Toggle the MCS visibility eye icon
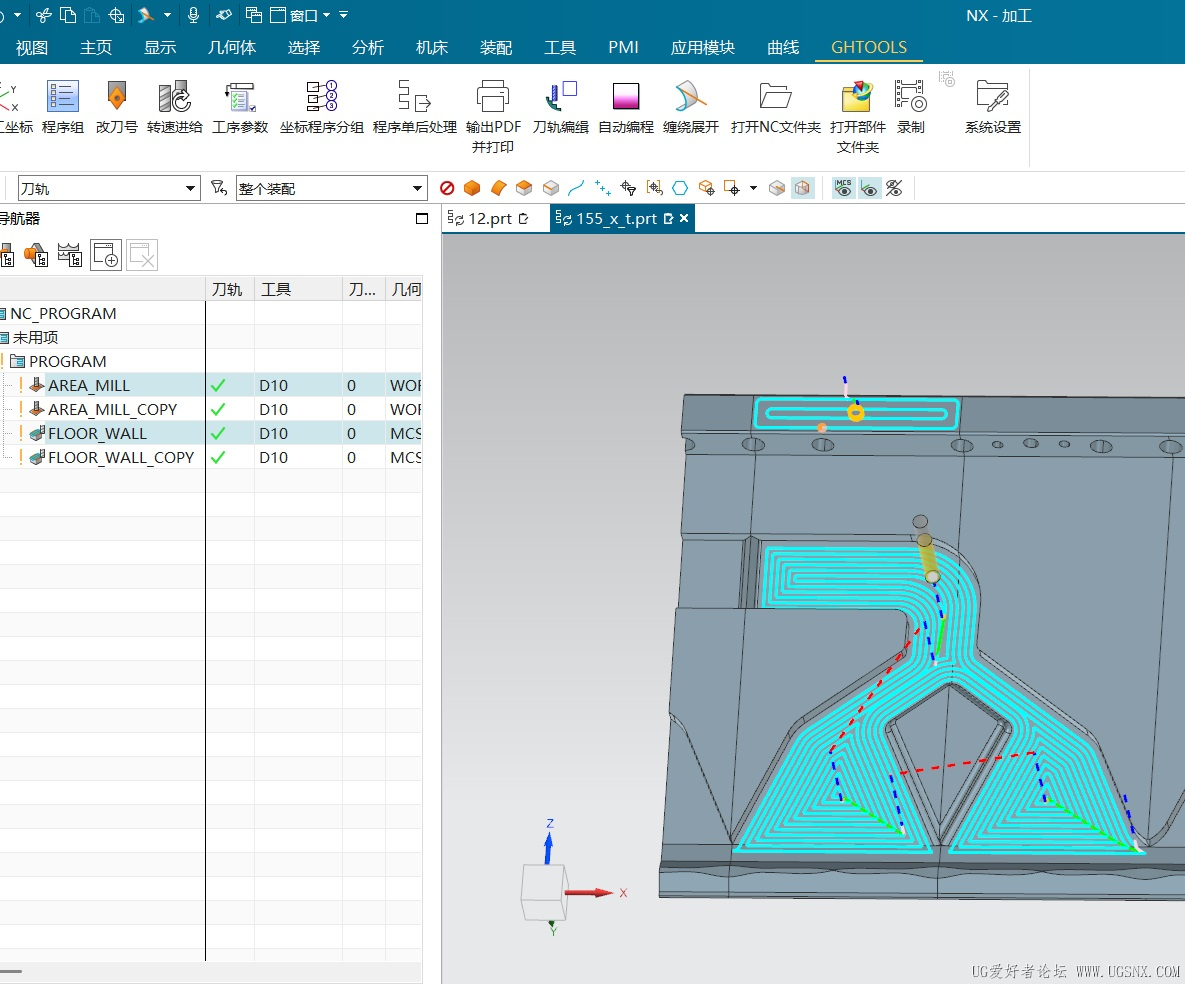Screen dimensions: 1185x984 844,188
